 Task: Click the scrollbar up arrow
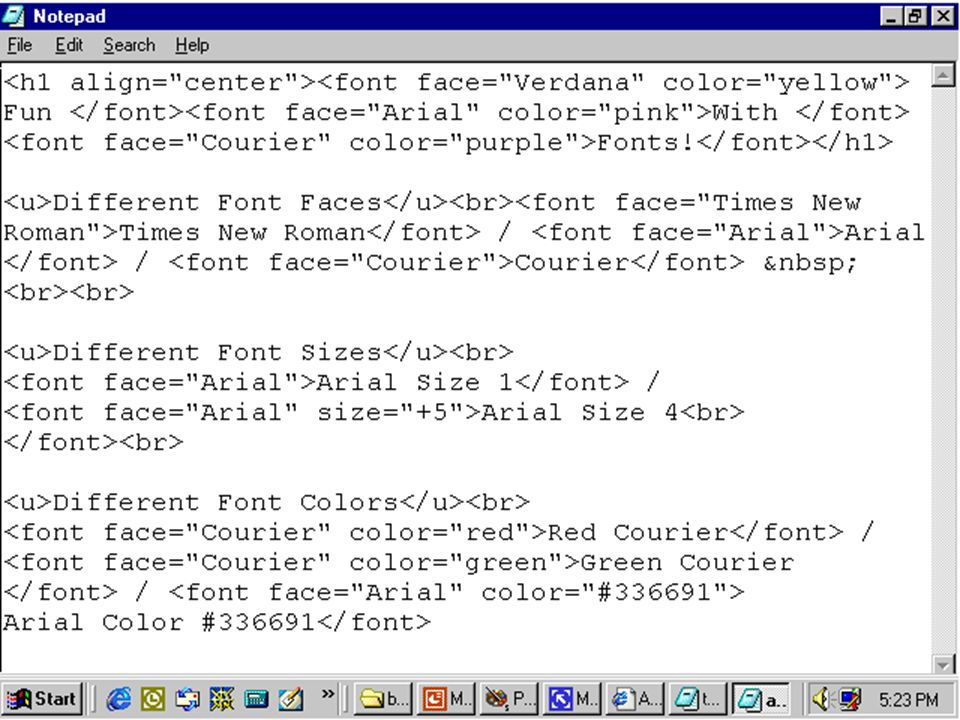[x=942, y=75]
